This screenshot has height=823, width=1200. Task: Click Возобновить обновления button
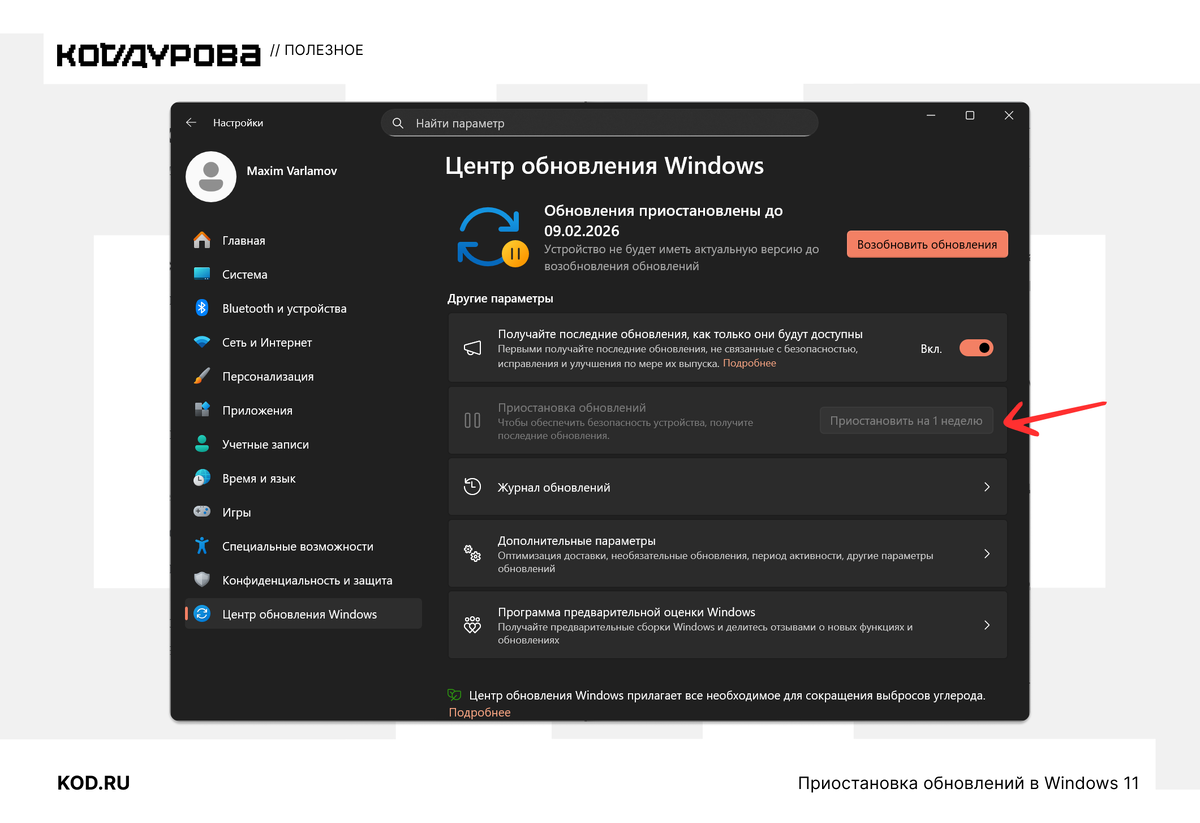(927, 244)
